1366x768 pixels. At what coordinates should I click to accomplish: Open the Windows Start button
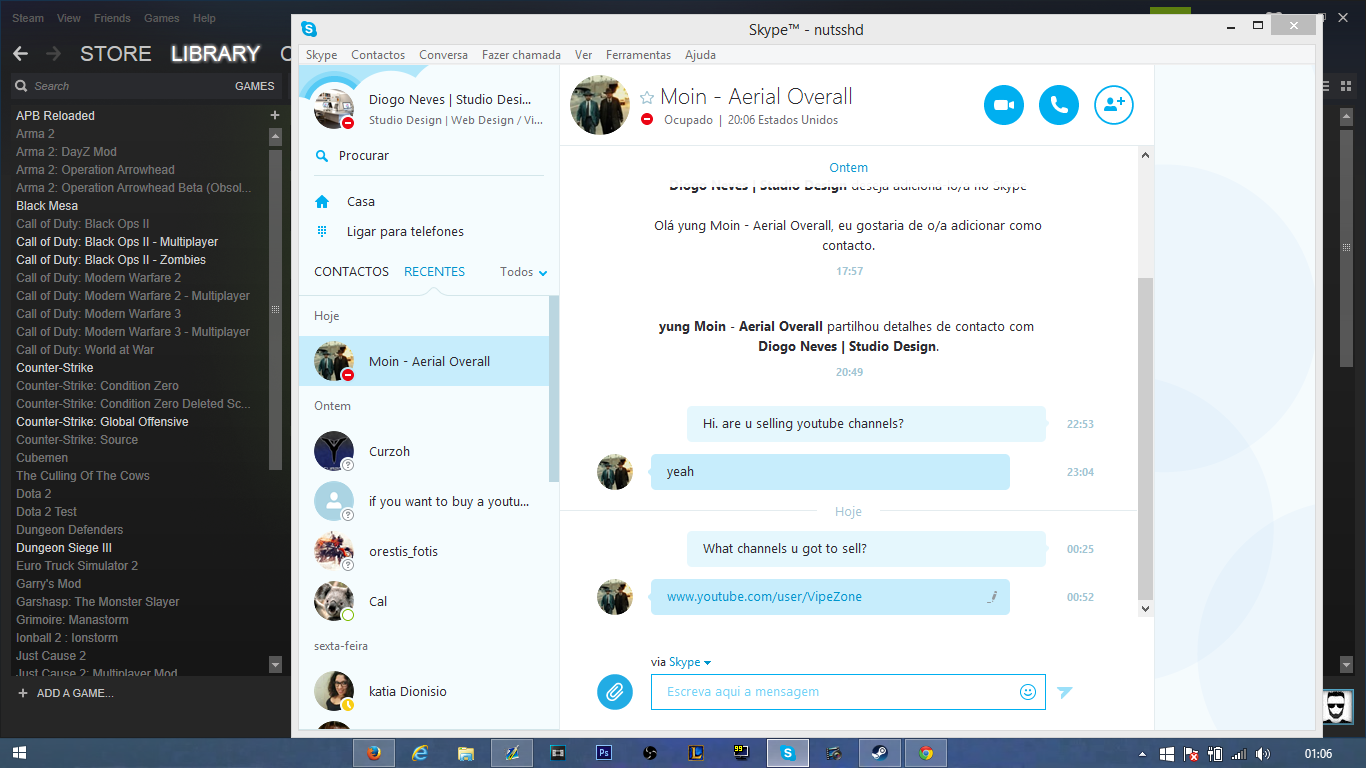pyautogui.click(x=19, y=753)
